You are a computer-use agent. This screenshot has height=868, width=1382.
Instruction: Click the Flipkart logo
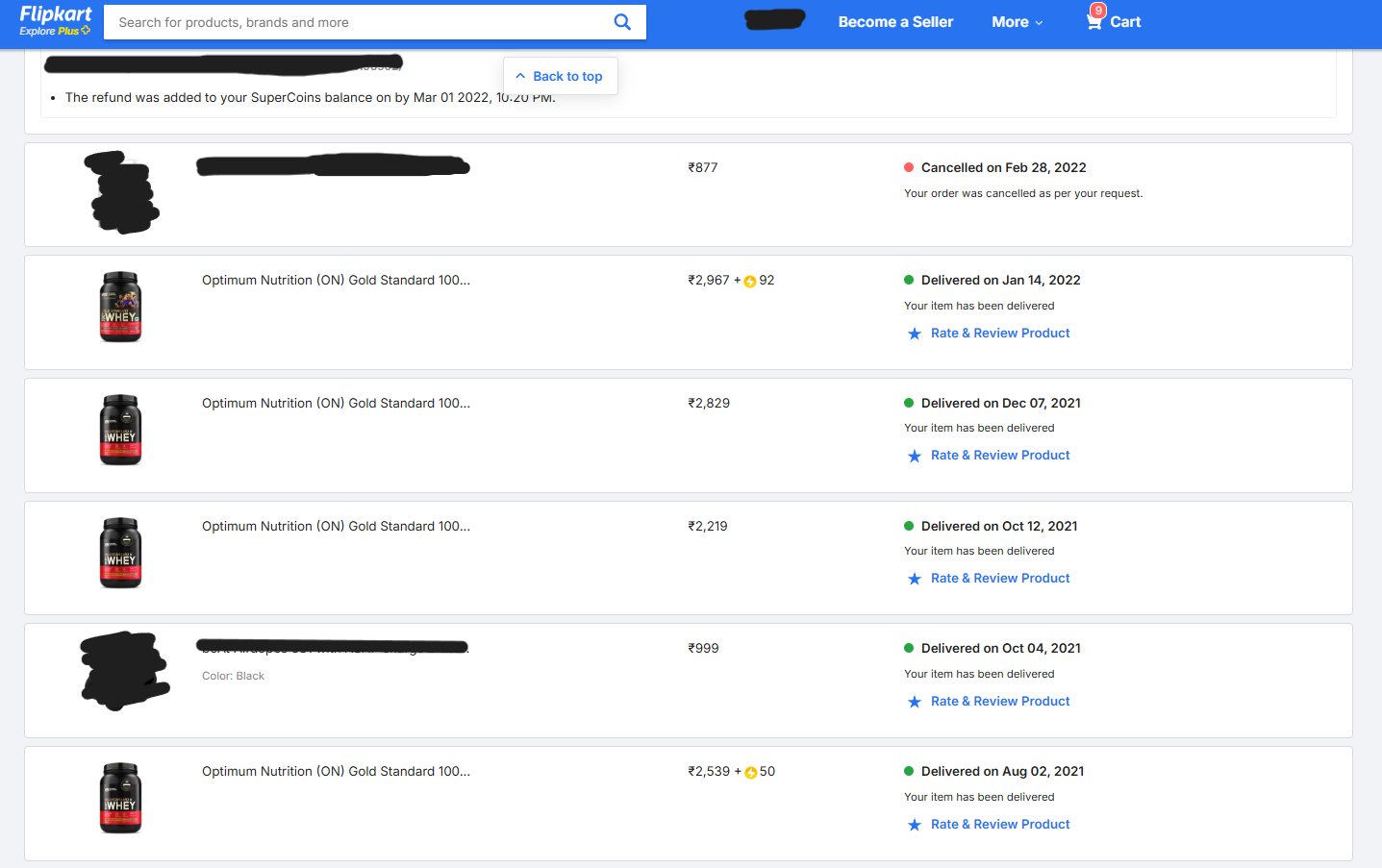(x=56, y=14)
